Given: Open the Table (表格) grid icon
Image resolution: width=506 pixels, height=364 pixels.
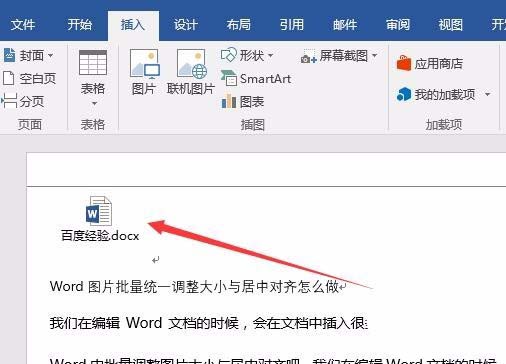Looking at the screenshot, I should [93, 62].
